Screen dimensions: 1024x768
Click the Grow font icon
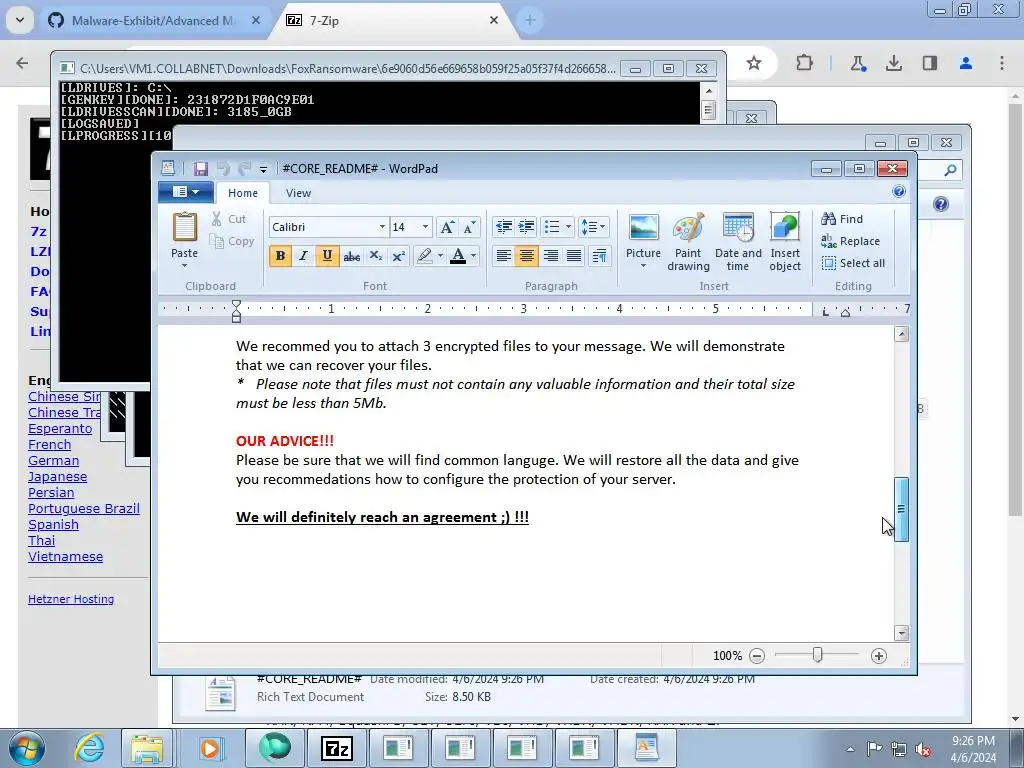click(x=447, y=227)
